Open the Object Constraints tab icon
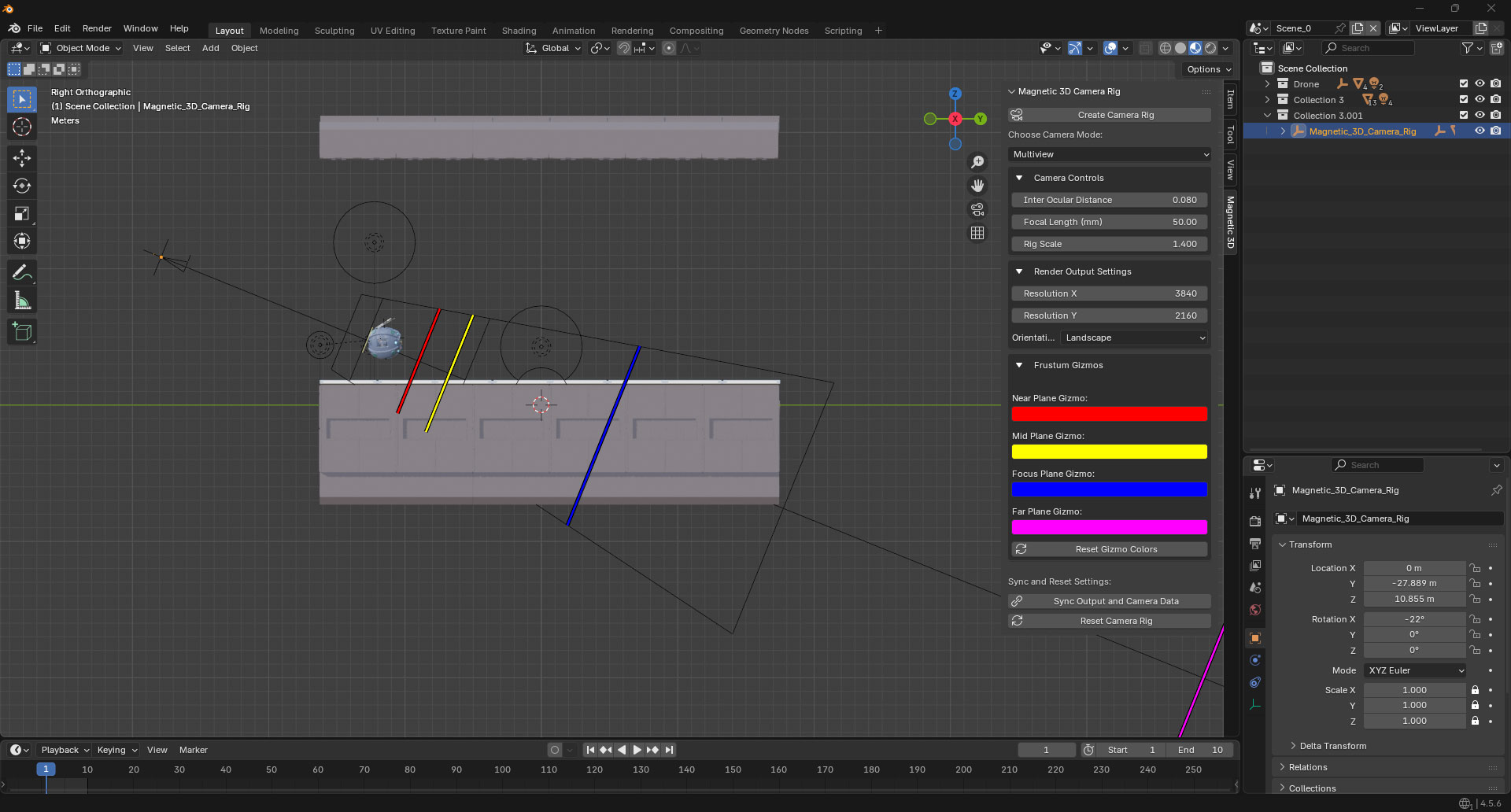This screenshot has width=1511, height=812. pyautogui.click(x=1255, y=682)
